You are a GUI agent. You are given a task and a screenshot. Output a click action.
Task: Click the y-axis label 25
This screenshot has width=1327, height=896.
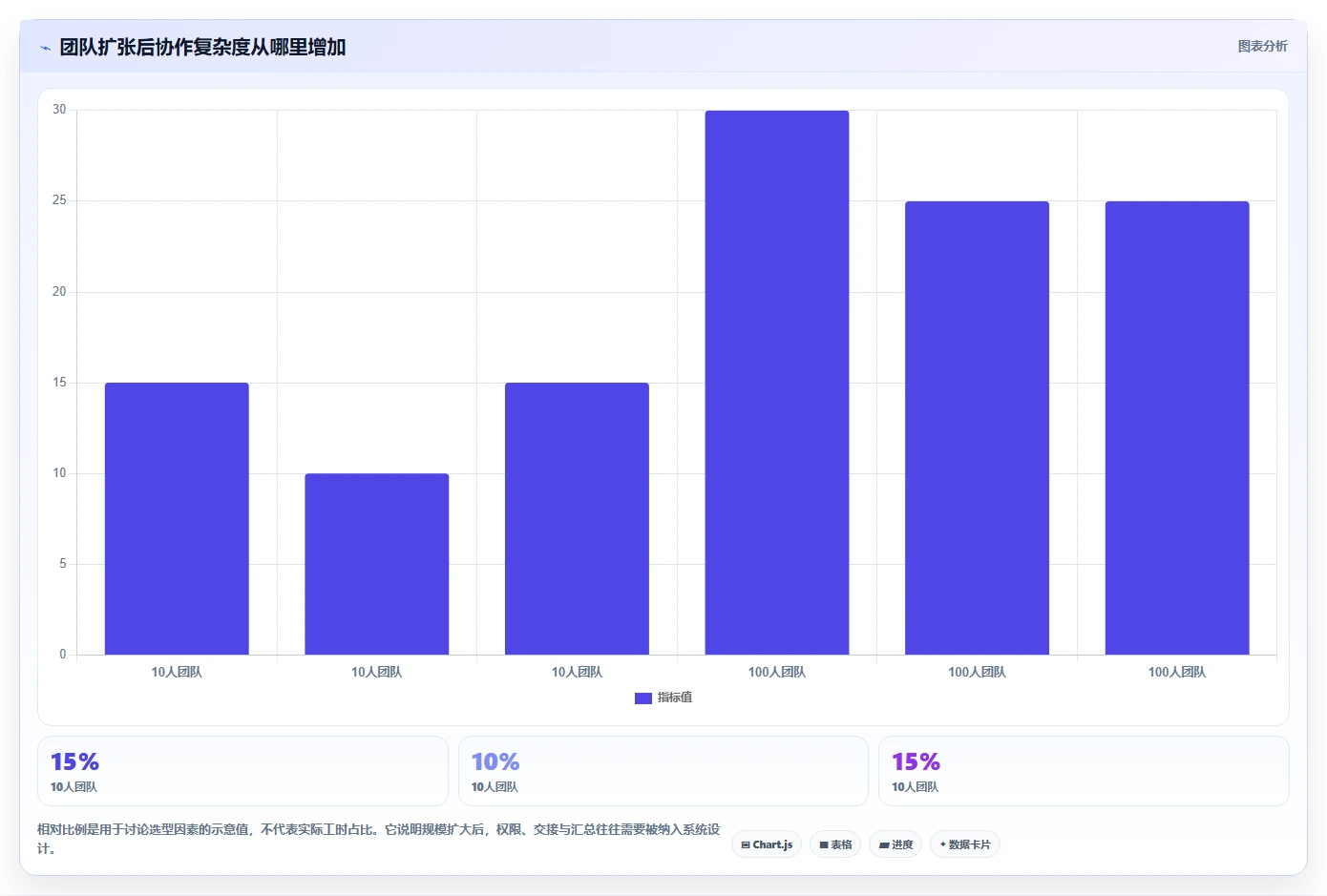pyautogui.click(x=59, y=200)
